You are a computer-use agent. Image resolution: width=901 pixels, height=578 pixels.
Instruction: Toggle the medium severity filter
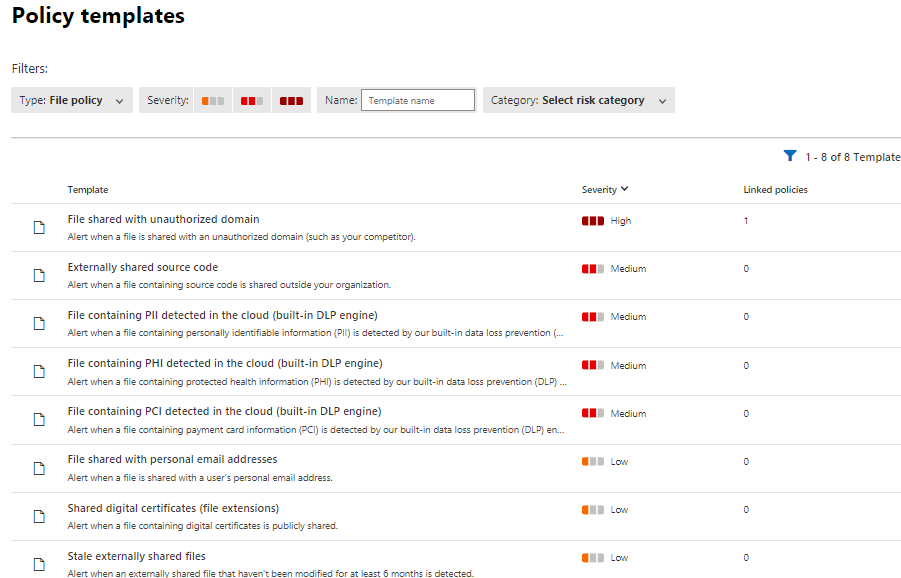pyautogui.click(x=252, y=100)
